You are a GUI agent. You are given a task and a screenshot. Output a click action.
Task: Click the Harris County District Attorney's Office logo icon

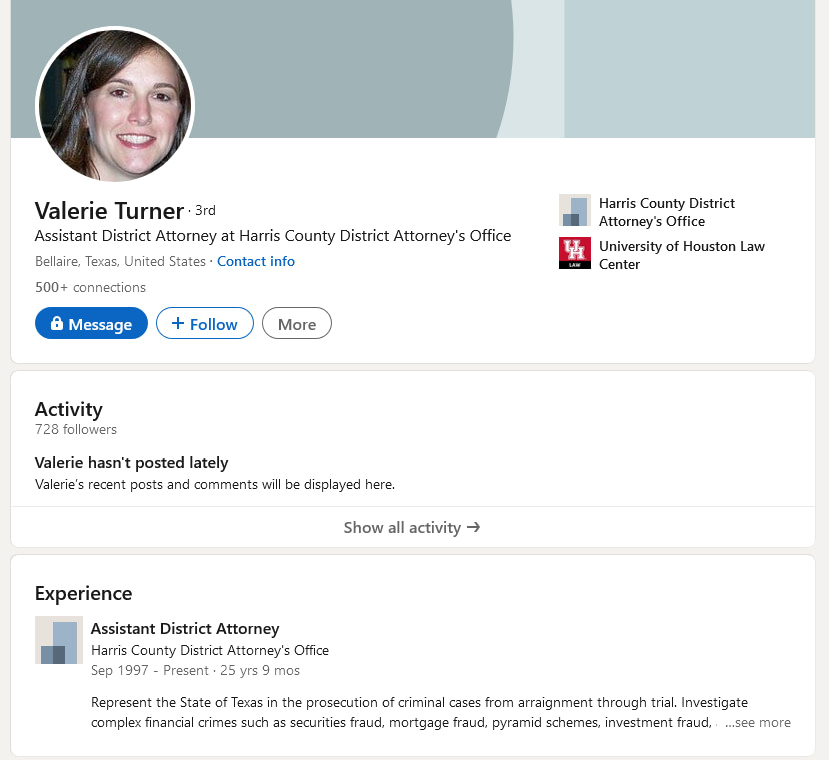tap(575, 210)
